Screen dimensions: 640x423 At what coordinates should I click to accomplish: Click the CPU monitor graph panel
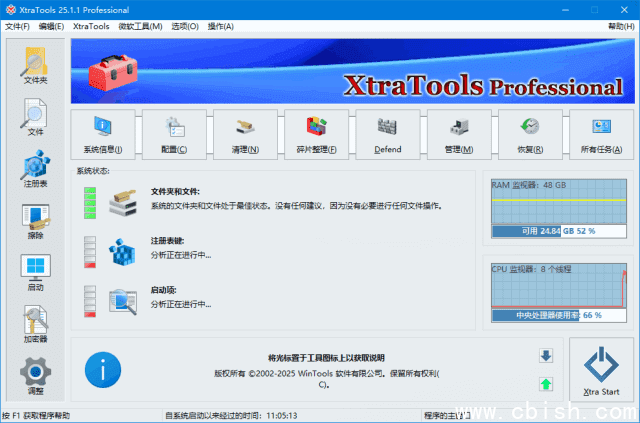point(558,292)
